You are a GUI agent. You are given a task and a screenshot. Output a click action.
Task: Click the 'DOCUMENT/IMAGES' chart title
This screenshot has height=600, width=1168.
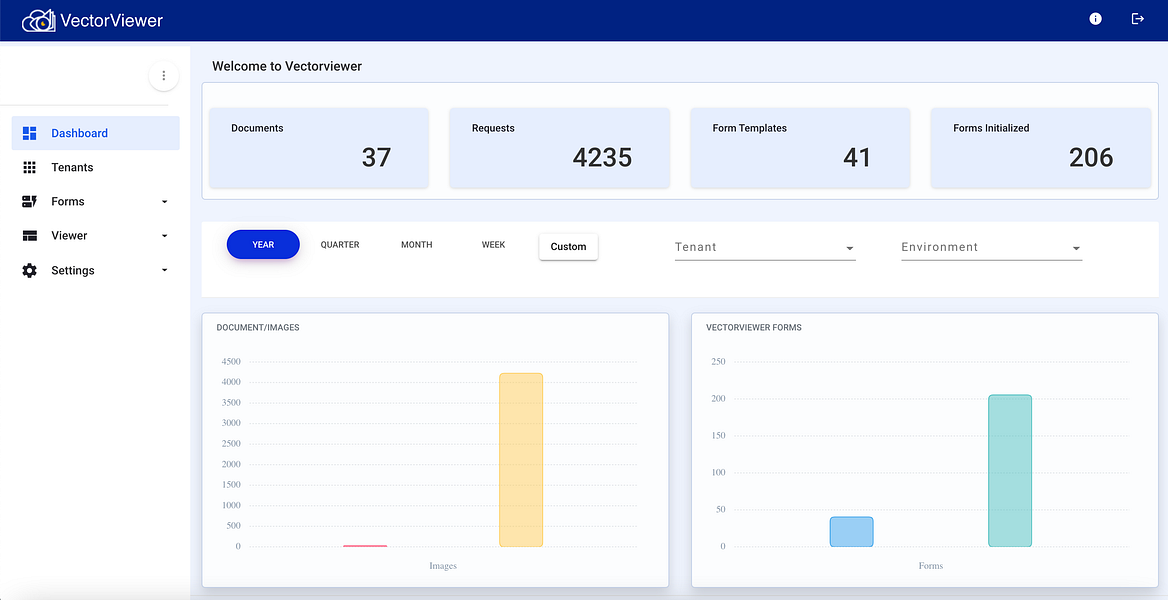click(258, 327)
